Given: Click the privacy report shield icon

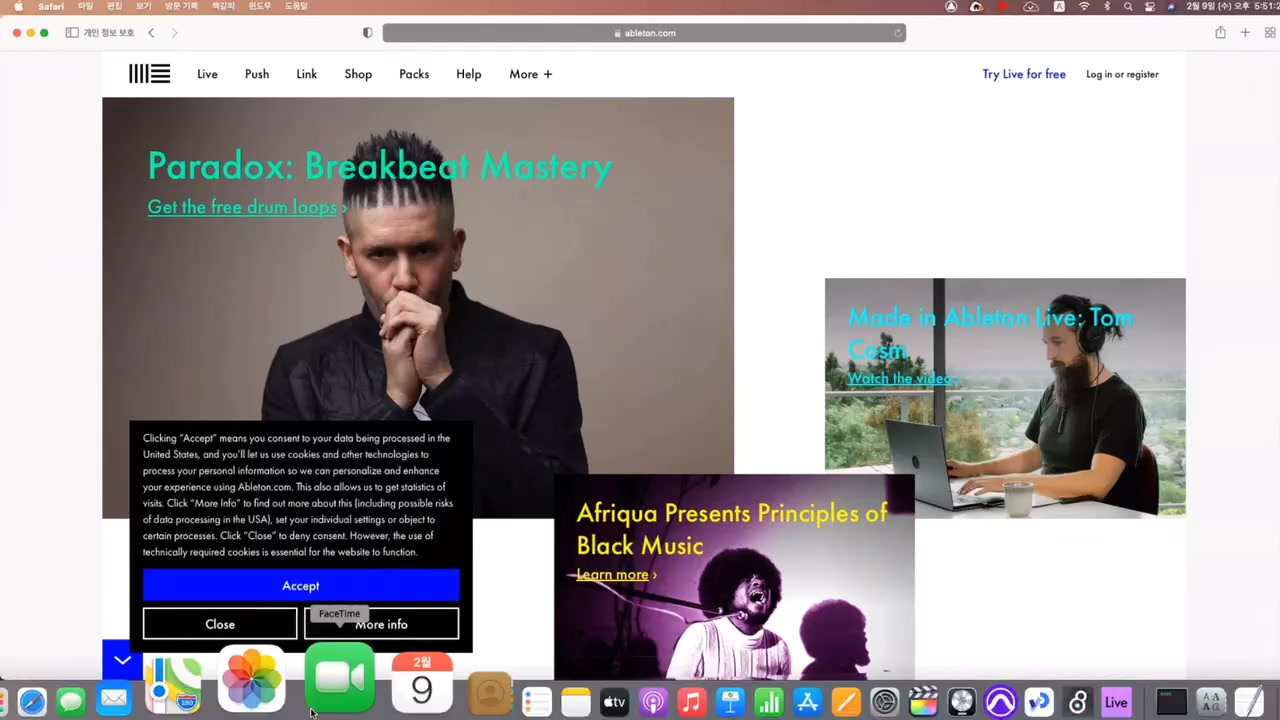Looking at the screenshot, I should 367,33.
